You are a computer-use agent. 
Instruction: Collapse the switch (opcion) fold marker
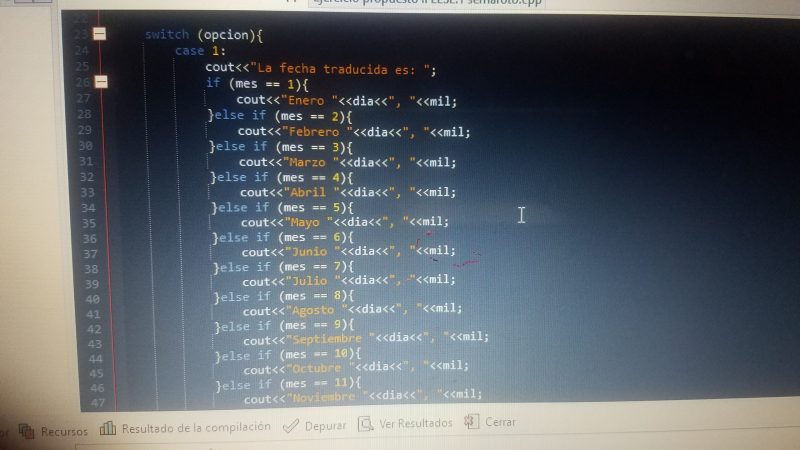pos(99,34)
